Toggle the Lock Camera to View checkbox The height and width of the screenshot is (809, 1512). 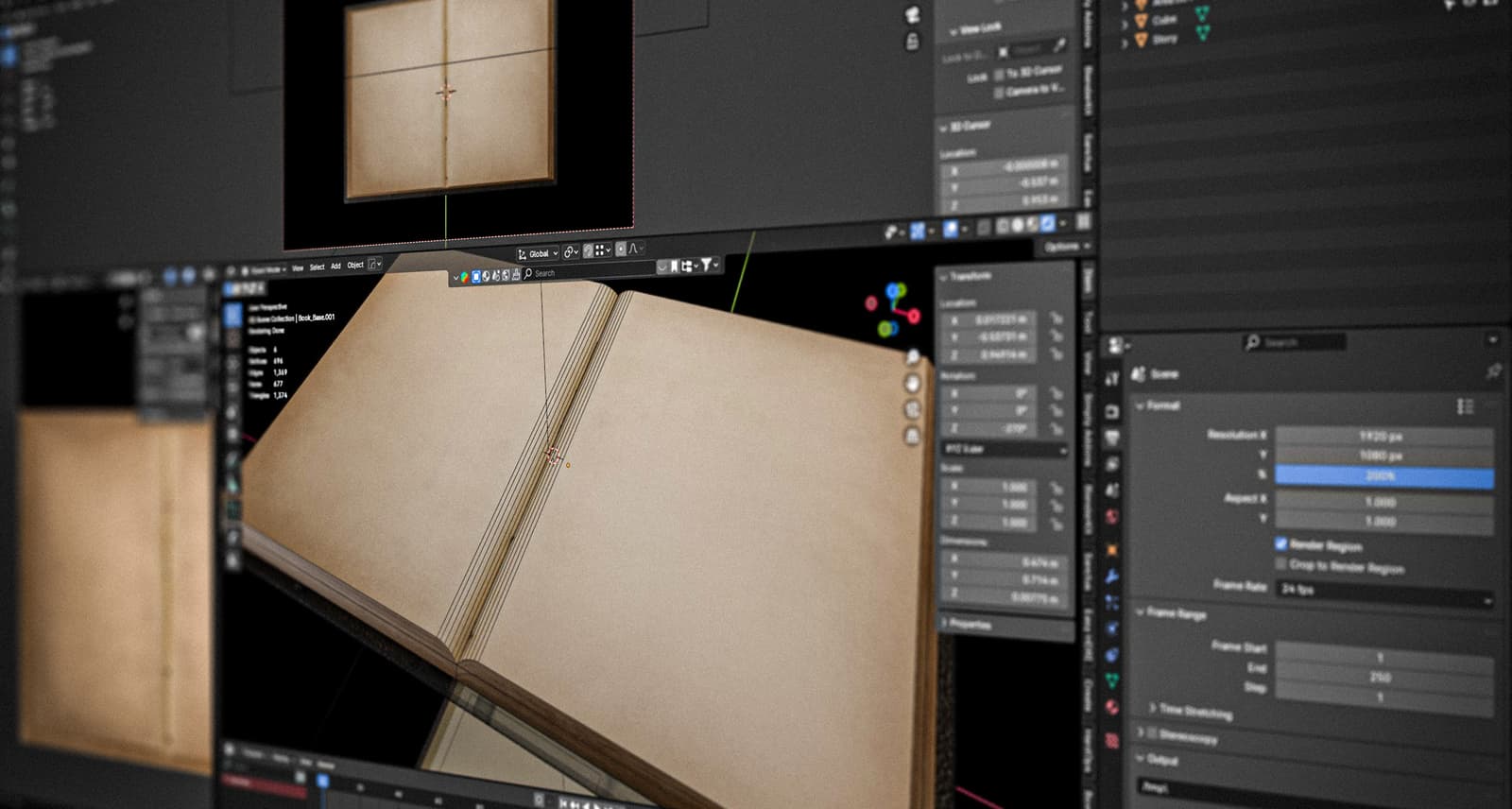coord(1000,93)
